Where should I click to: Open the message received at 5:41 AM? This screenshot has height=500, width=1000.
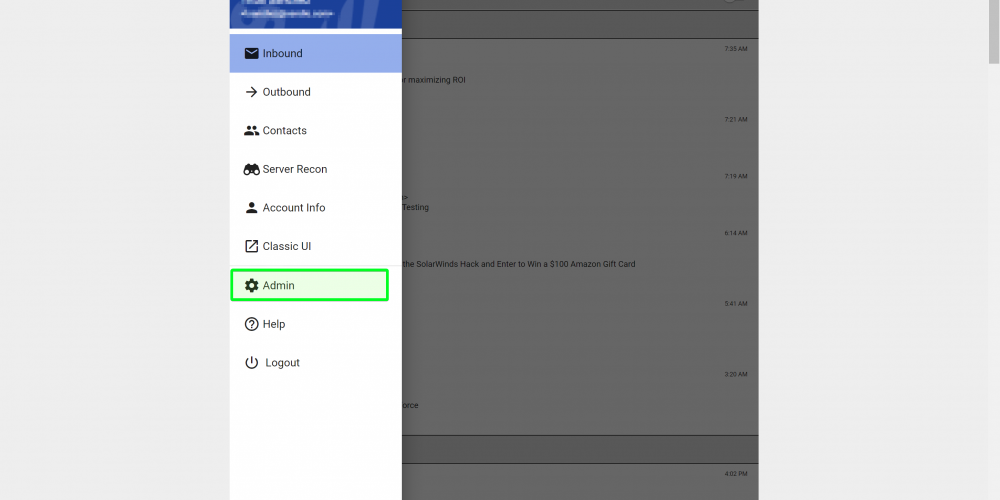(x=580, y=329)
